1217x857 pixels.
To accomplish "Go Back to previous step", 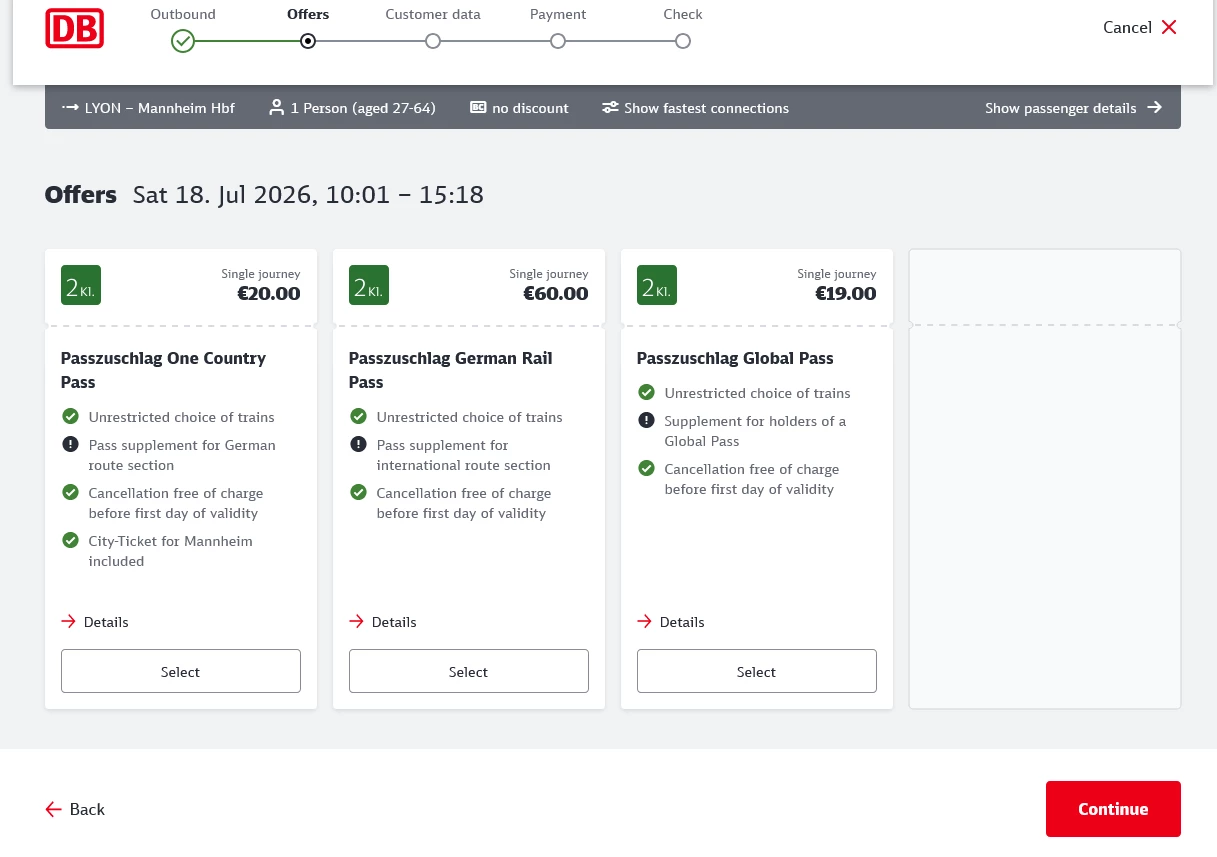I will pos(75,809).
